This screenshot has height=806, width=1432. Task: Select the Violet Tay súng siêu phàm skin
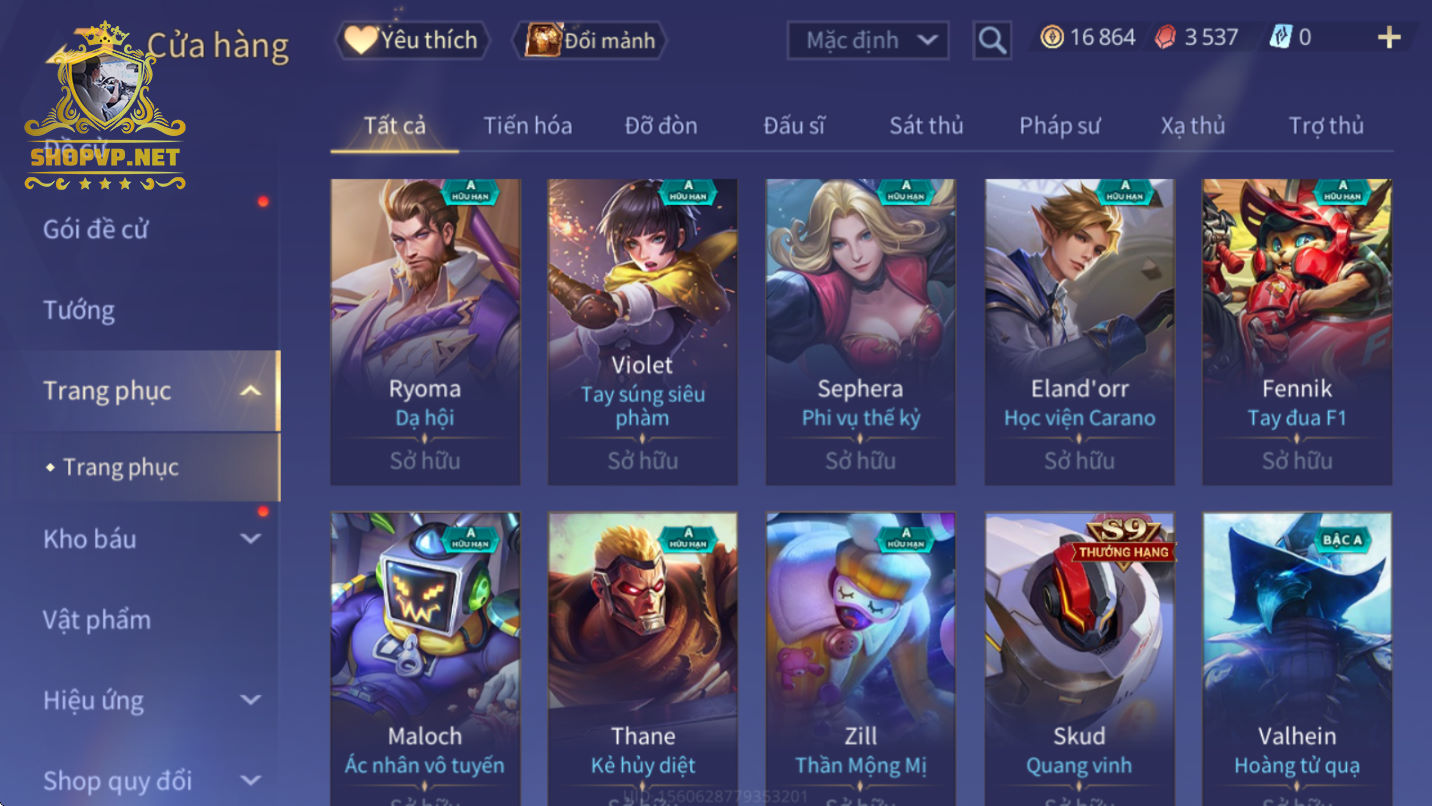tap(643, 332)
